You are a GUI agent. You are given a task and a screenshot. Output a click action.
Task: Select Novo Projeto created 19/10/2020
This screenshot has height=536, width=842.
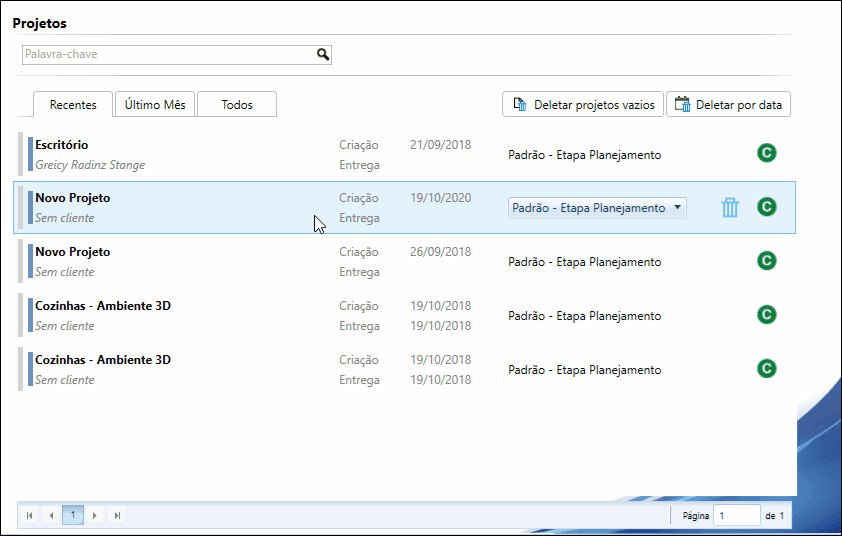point(72,198)
